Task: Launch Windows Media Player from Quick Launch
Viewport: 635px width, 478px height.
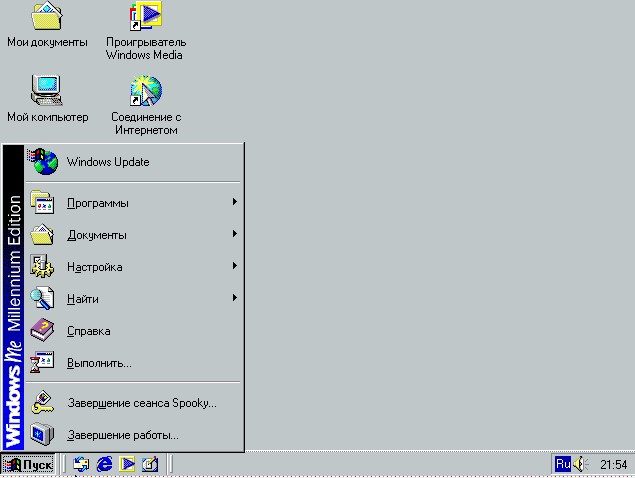Action: [127, 464]
